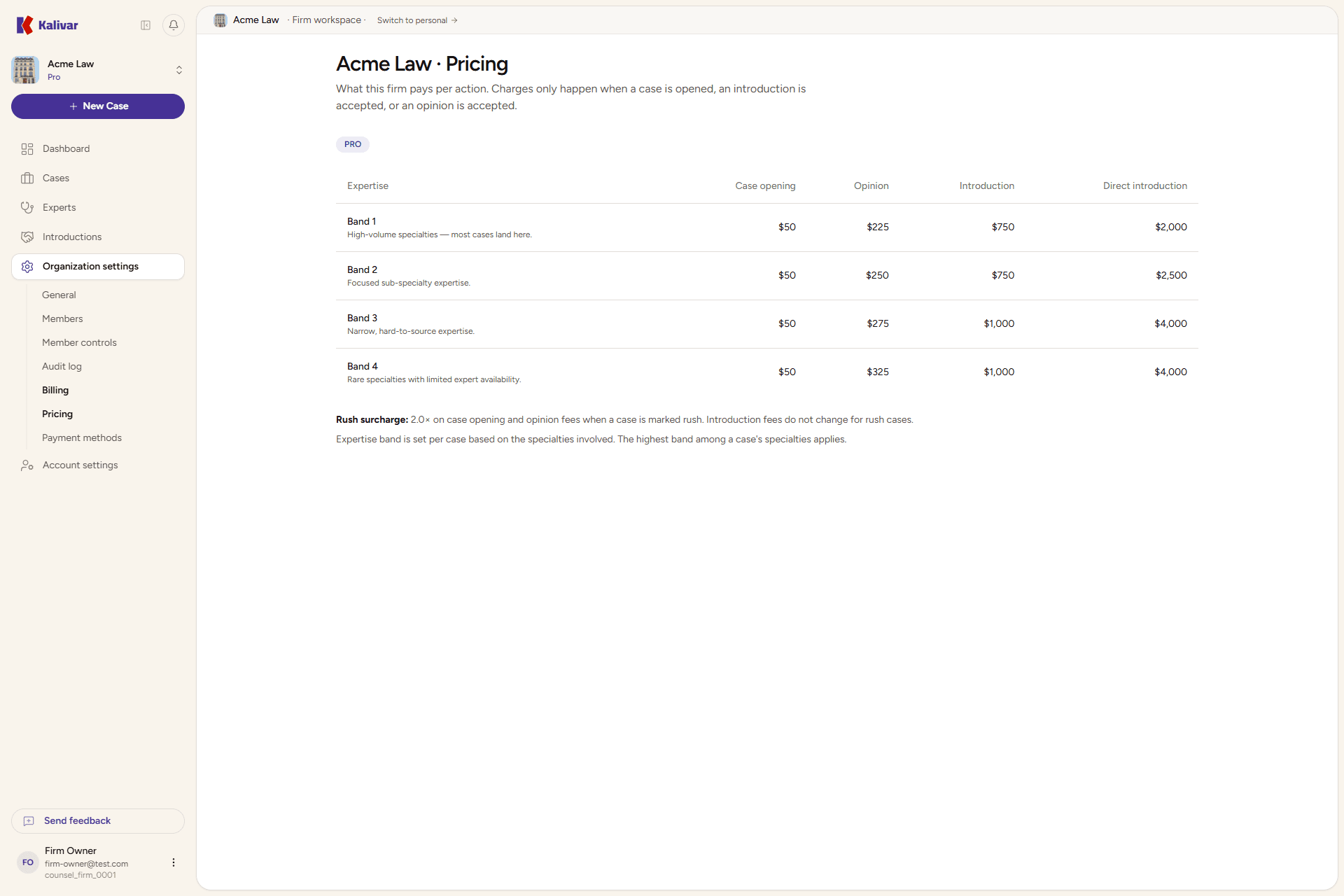The width and height of the screenshot is (1344, 896).
Task: Click Send feedback button
Action: click(98, 821)
